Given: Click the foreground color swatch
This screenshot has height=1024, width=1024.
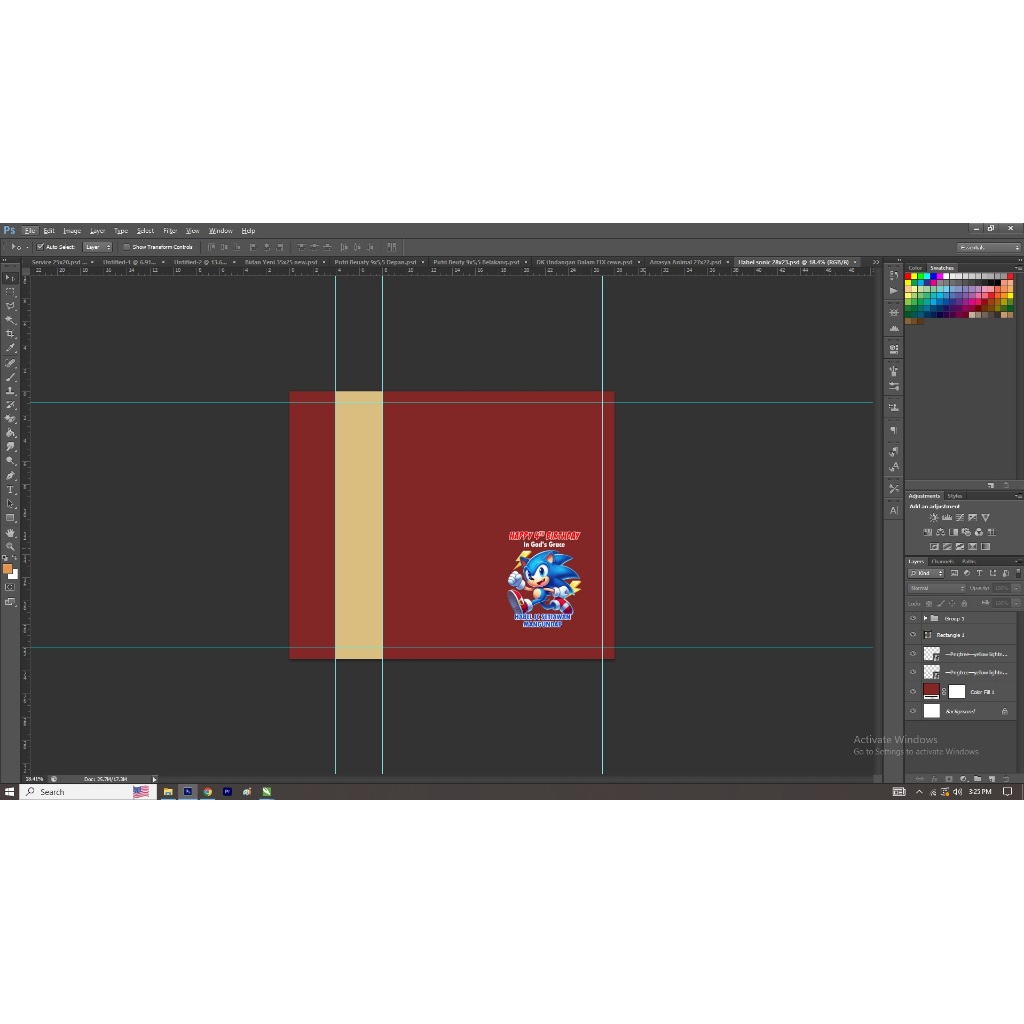Looking at the screenshot, I should [7, 569].
